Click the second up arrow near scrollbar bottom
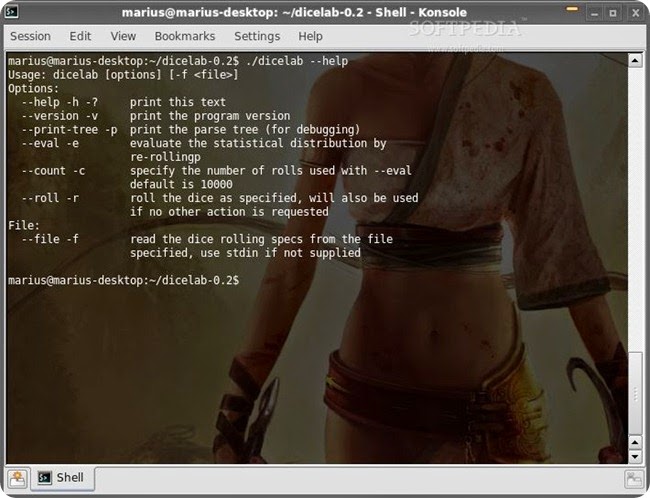Viewport: 650px width, 498px height. click(x=635, y=442)
